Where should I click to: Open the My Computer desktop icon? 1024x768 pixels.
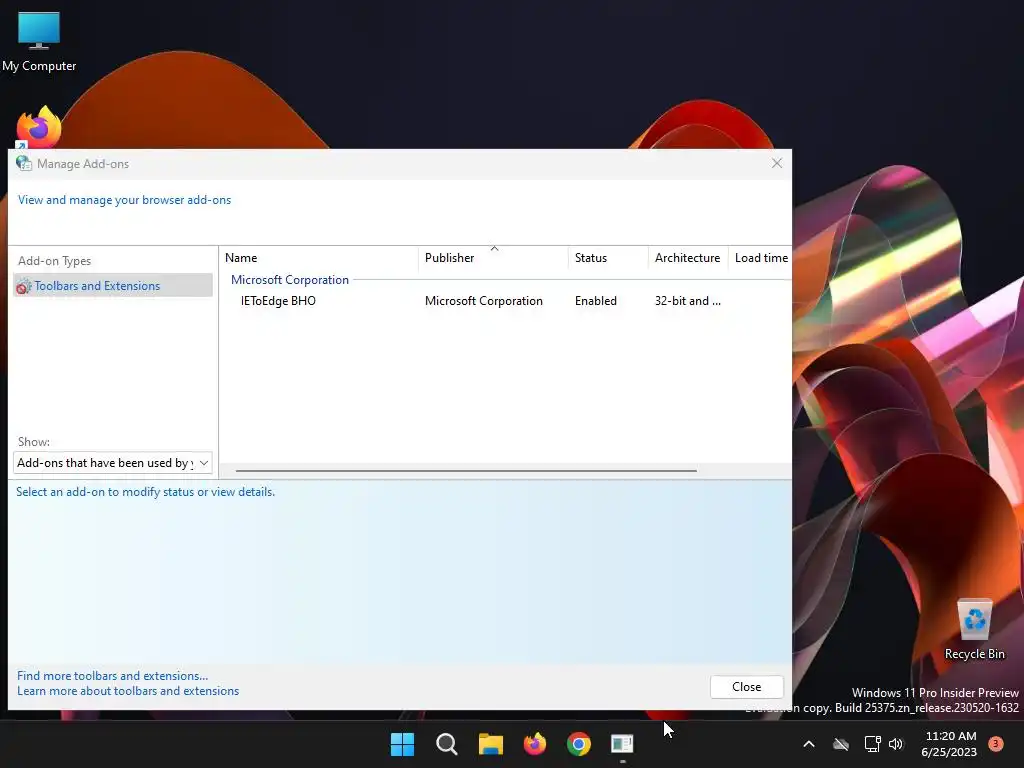click(x=39, y=41)
